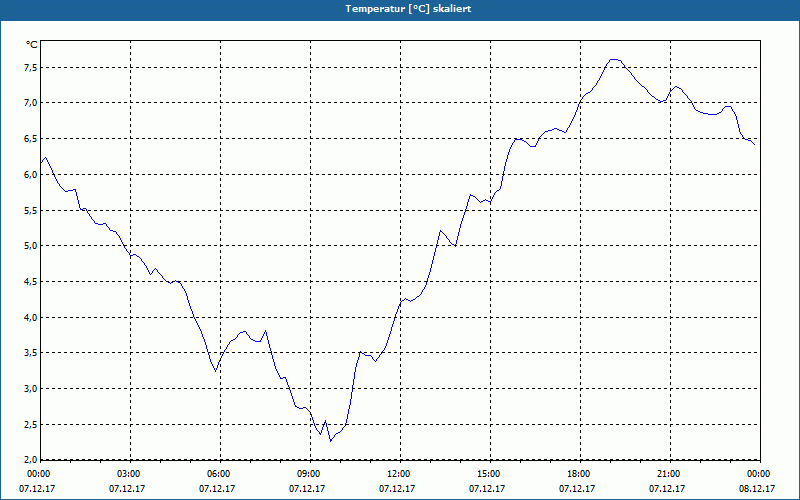Image resolution: width=800 pixels, height=500 pixels.
Task: Click the 09:00 time label
Action: click(310, 474)
